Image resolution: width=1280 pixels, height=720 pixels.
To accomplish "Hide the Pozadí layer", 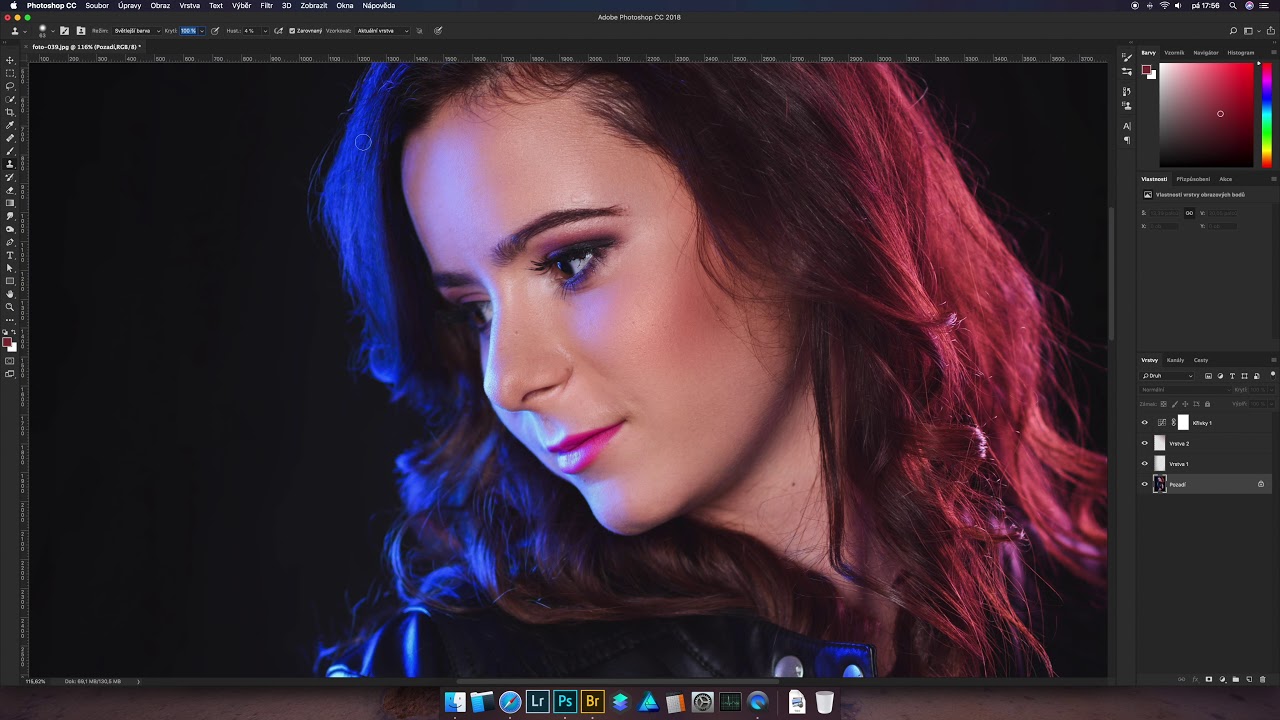I will coord(1145,484).
